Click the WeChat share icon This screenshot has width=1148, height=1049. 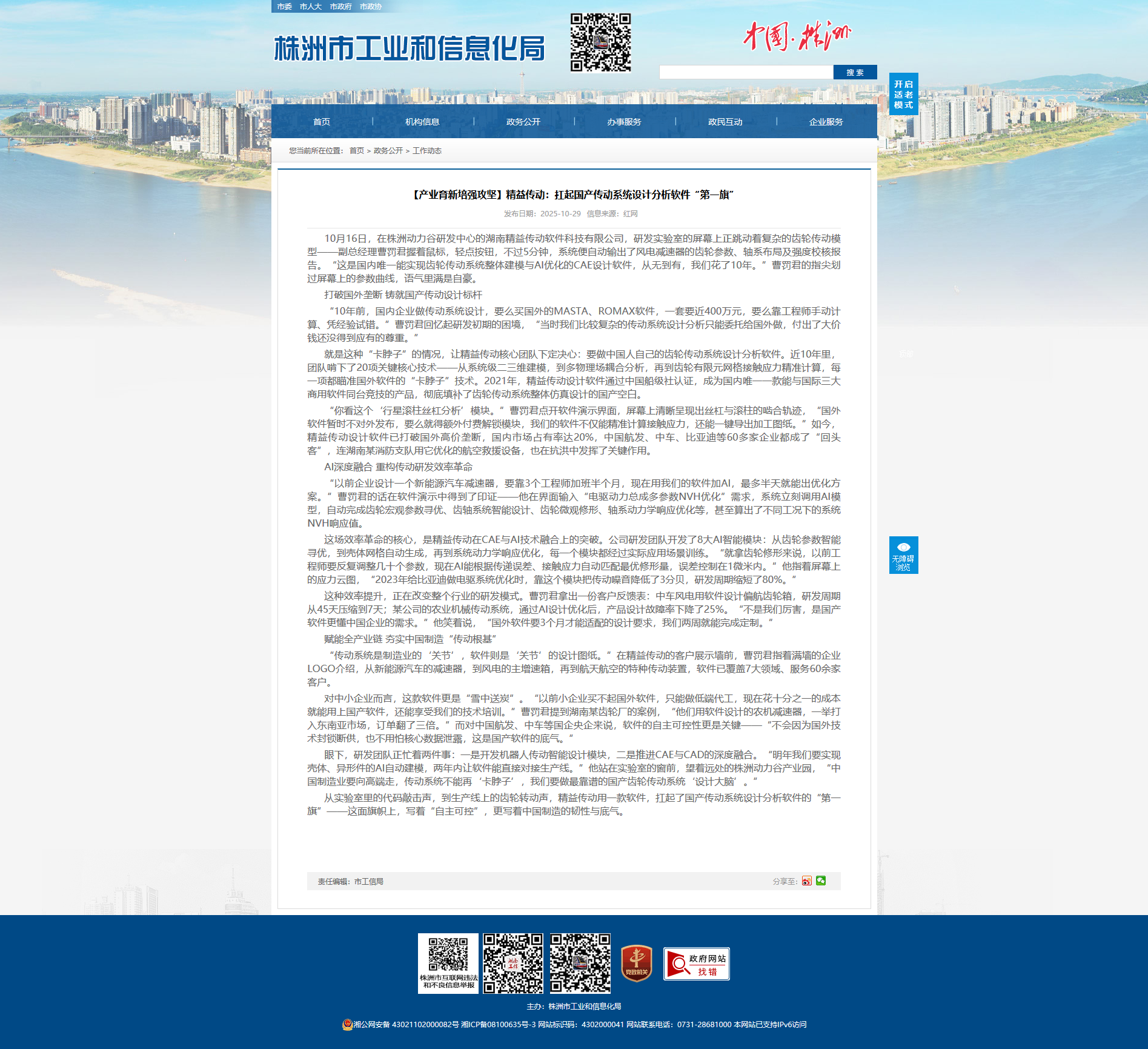(821, 881)
